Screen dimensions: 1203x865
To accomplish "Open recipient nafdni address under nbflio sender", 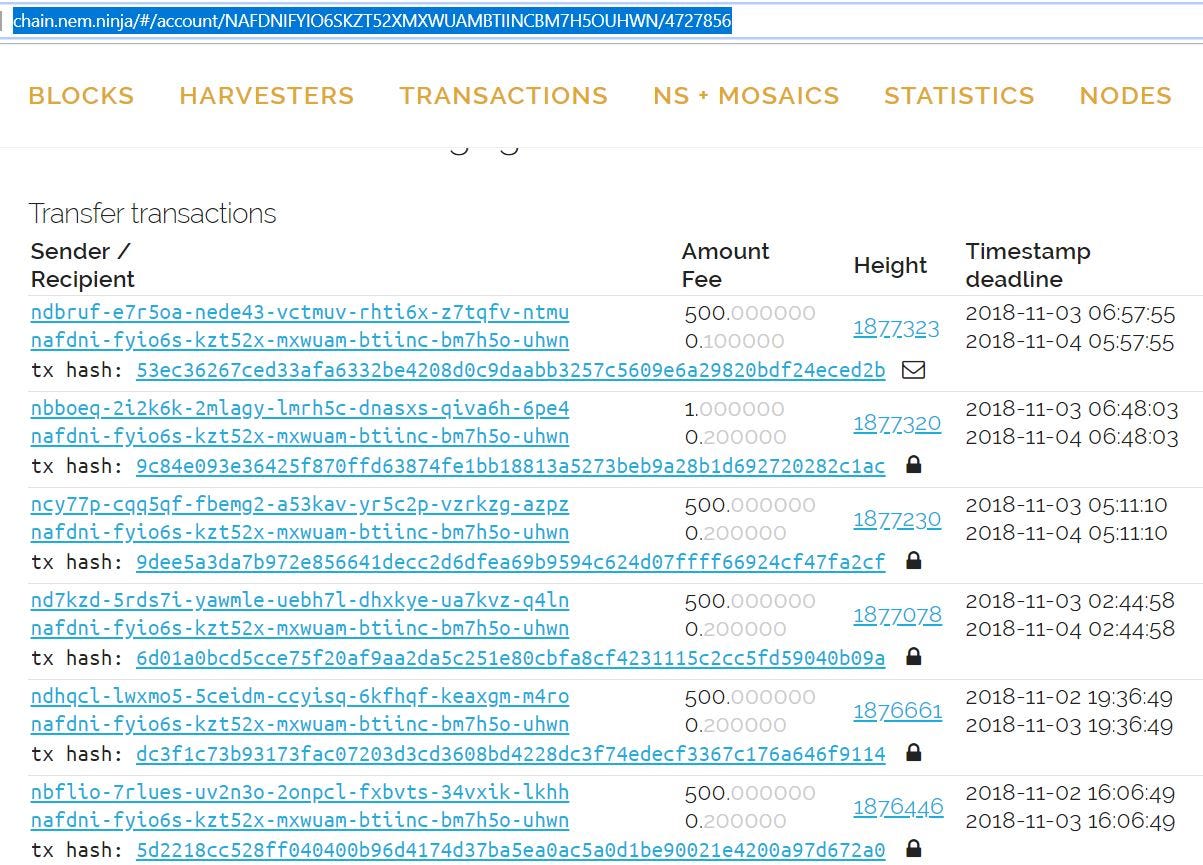I will [x=300, y=820].
